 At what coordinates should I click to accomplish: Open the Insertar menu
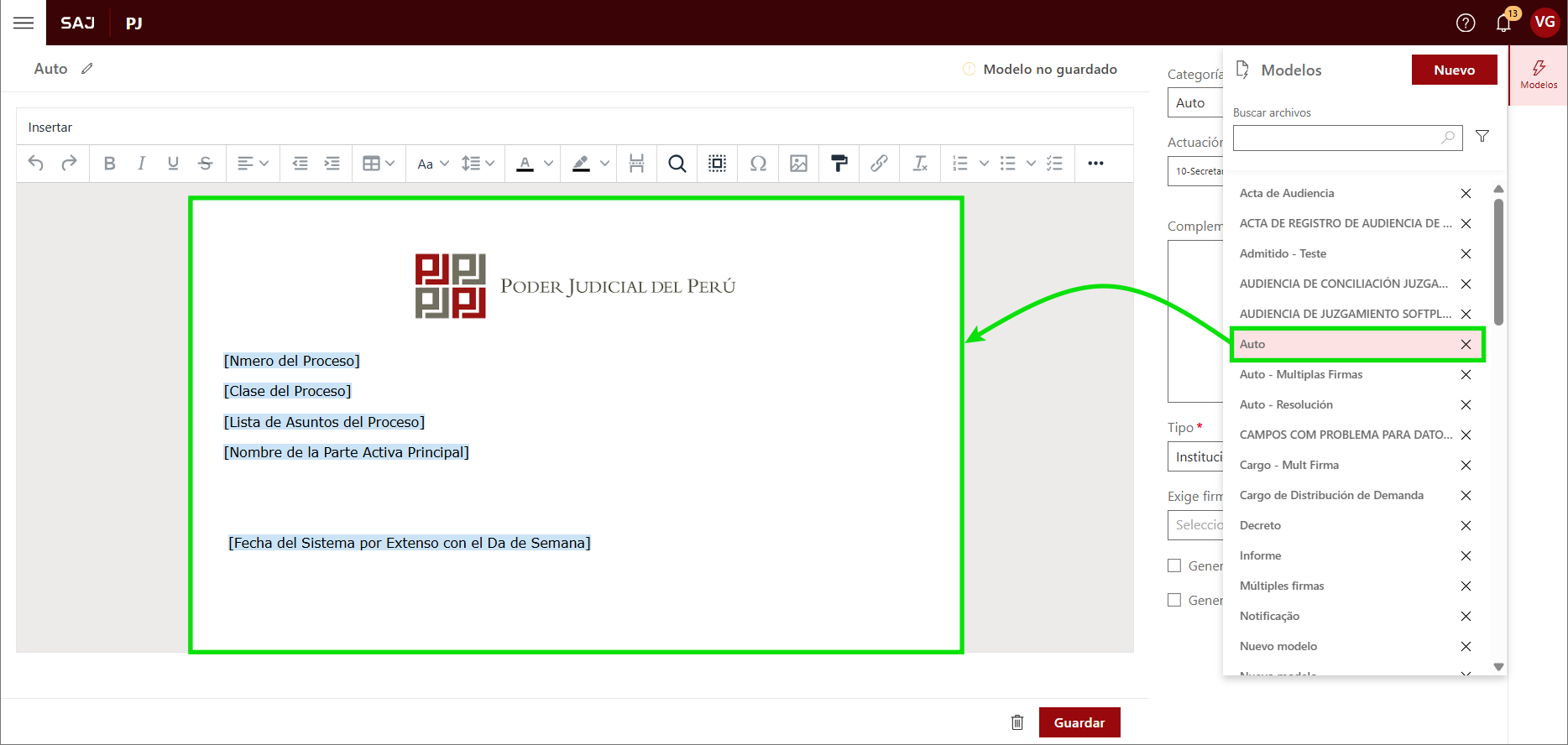pyautogui.click(x=50, y=128)
